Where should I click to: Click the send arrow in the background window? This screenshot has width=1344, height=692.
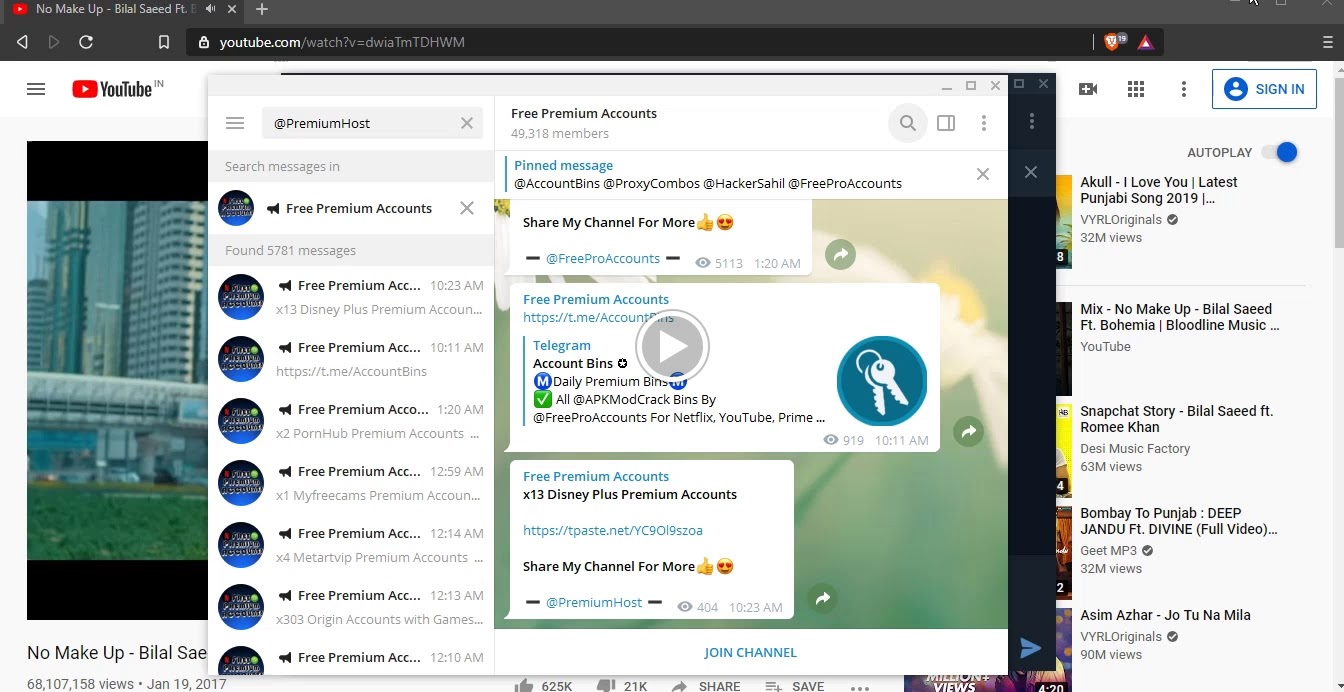[1031, 648]
